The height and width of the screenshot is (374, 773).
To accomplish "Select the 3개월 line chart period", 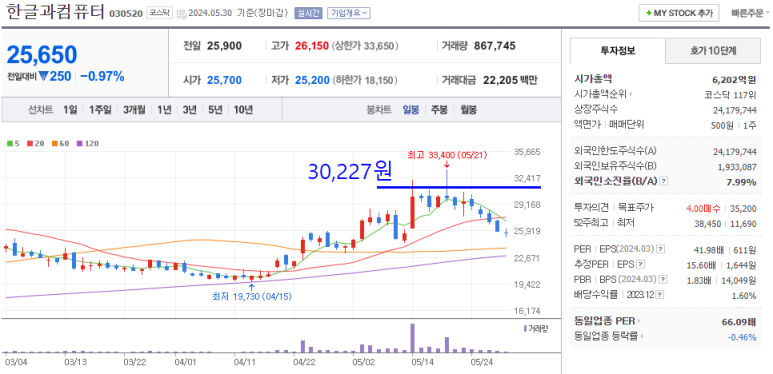I will coord(134,109).
